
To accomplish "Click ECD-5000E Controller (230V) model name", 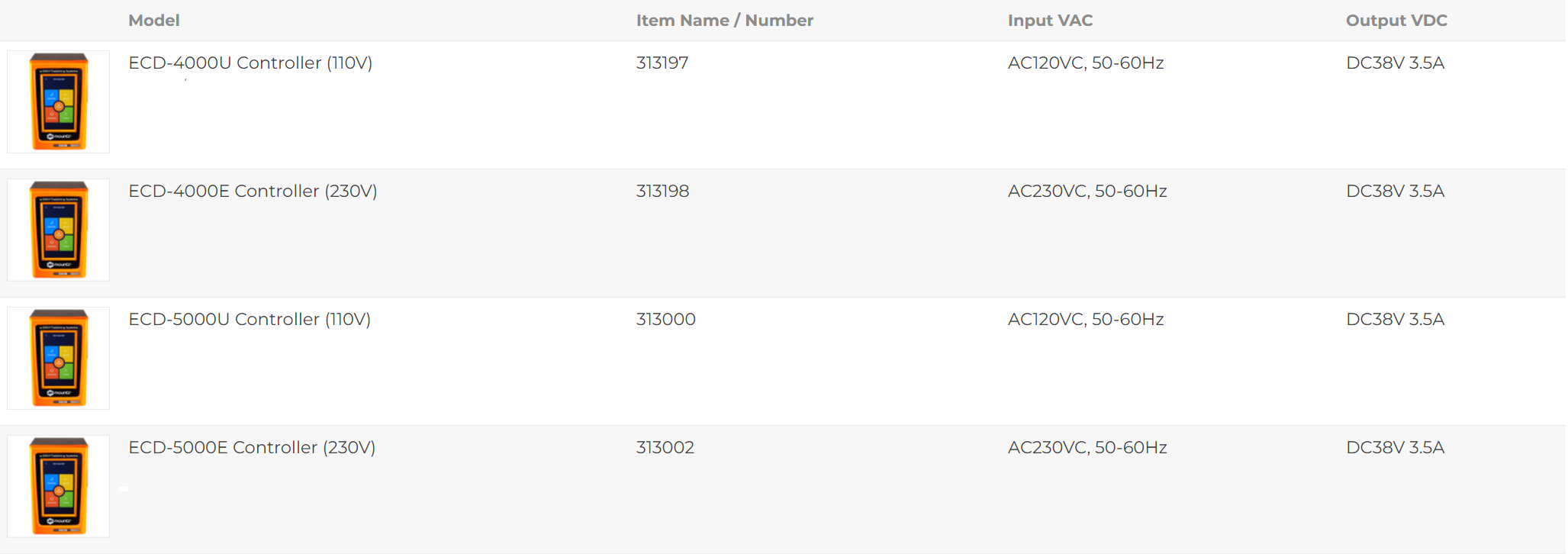I will [x=252, y=447].
